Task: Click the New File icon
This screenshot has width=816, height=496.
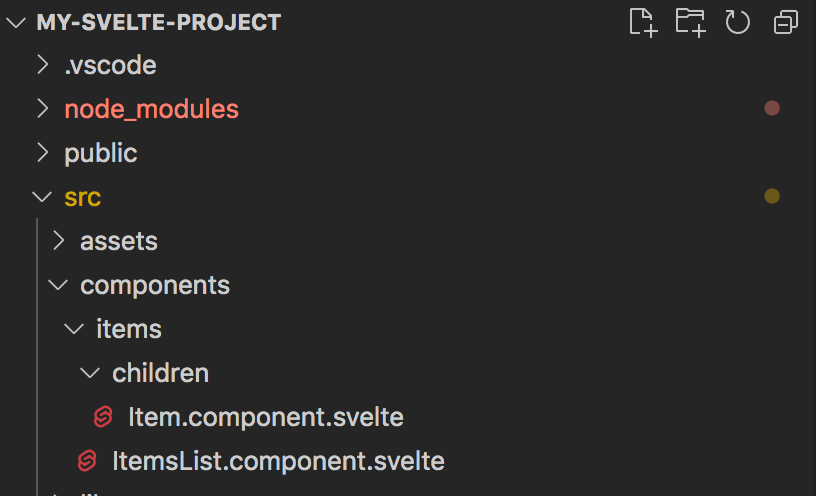Action: click(643, 22)
